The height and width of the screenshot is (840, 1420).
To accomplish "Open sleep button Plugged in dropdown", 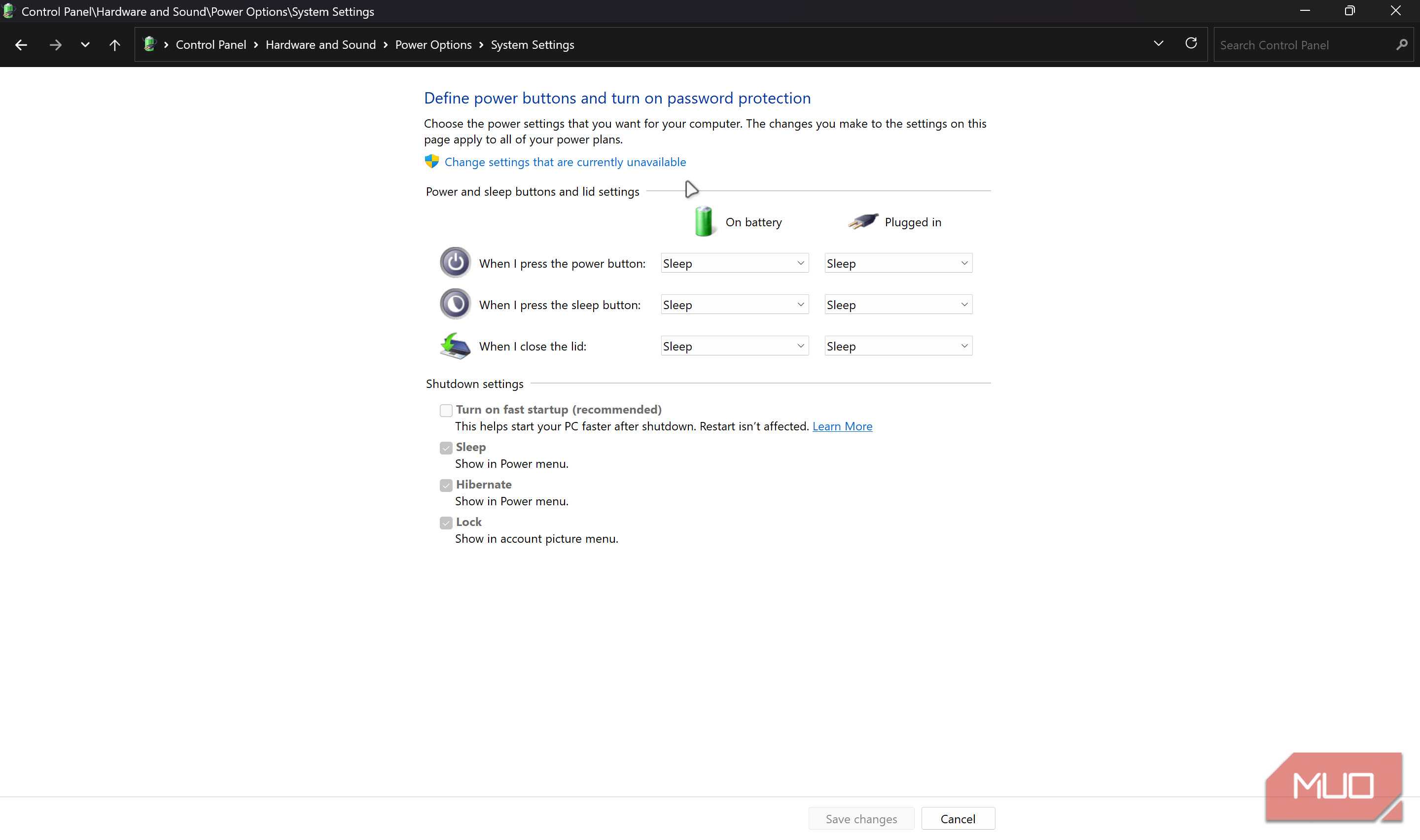I will 898,305.
